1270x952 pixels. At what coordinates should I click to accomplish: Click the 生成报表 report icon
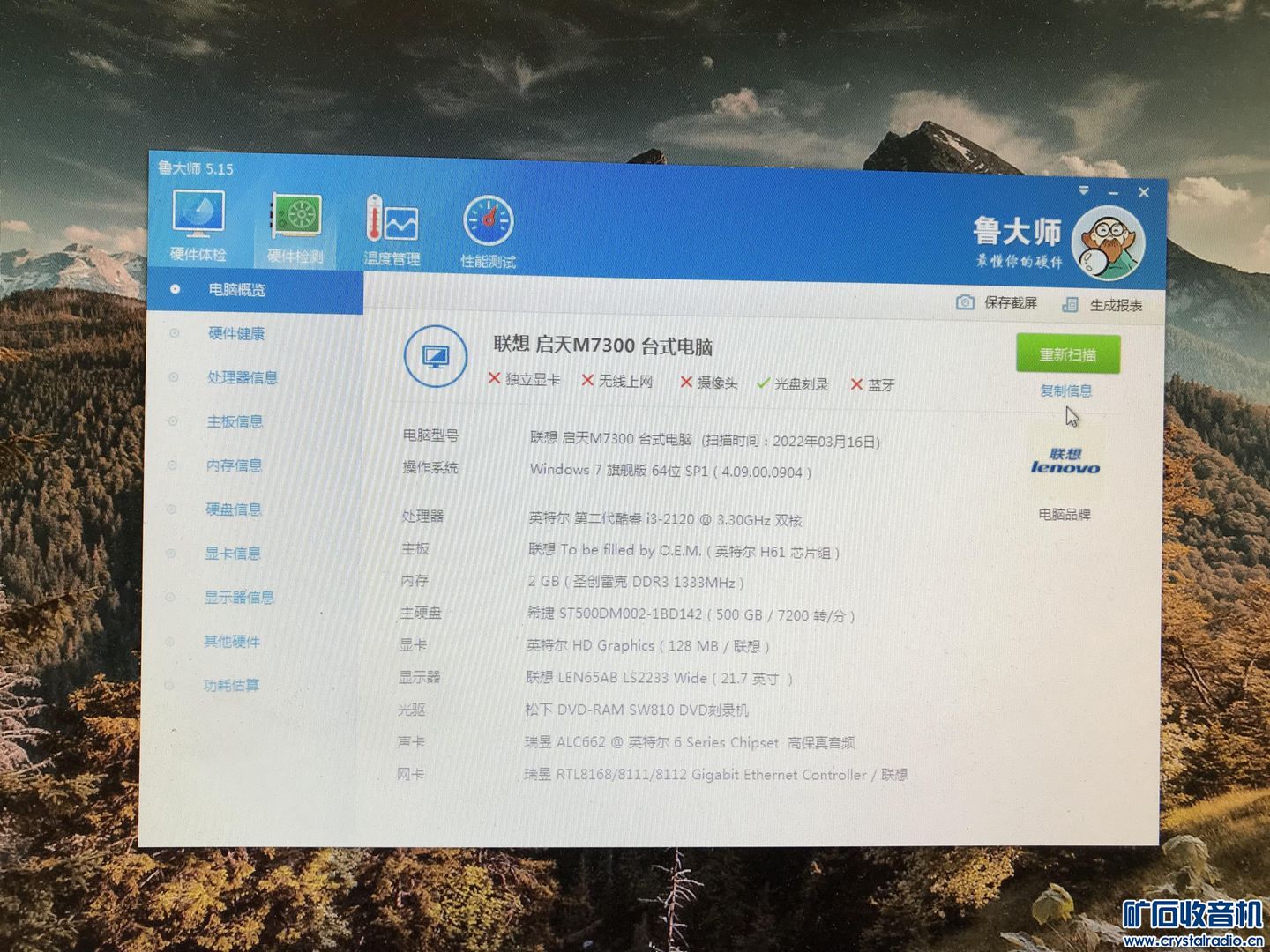[1070, 304]
